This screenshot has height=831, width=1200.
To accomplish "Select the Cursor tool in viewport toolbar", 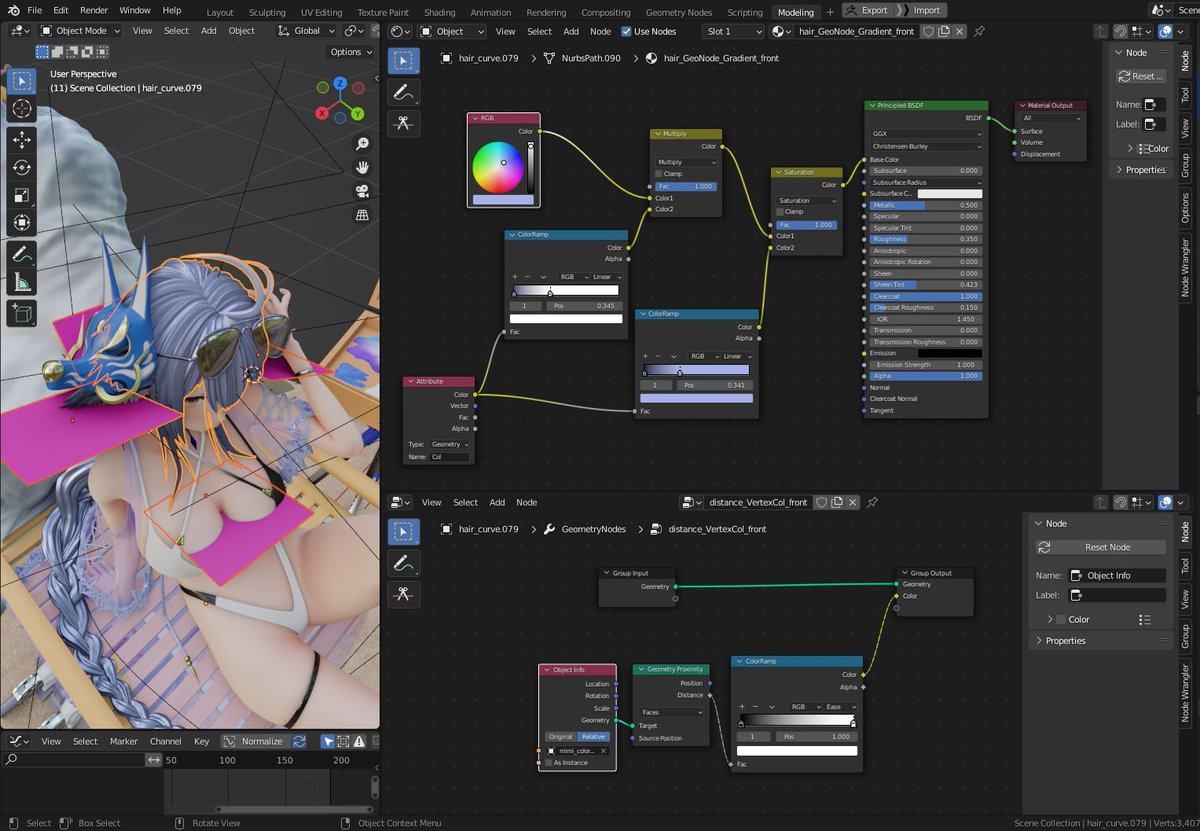I will (x=21, y=108).
